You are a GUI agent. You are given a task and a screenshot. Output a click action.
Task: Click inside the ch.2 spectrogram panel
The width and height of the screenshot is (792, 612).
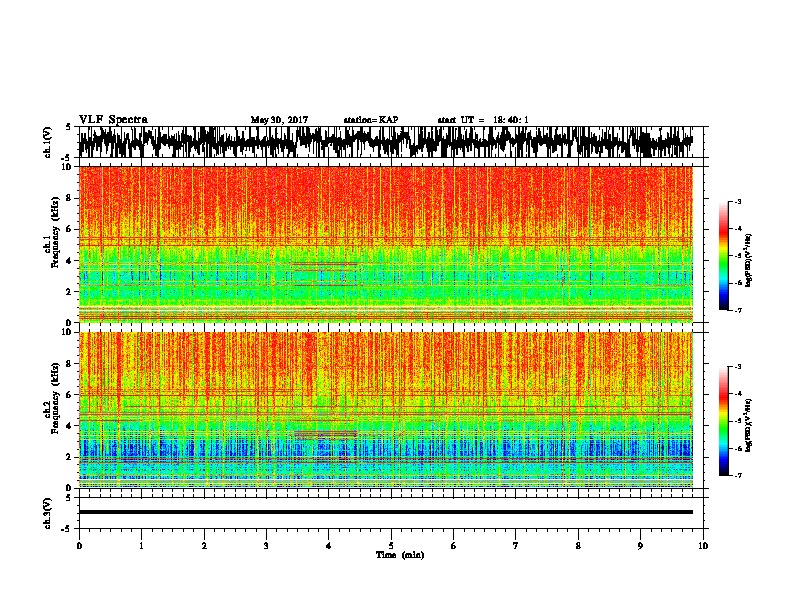(385, 410)
